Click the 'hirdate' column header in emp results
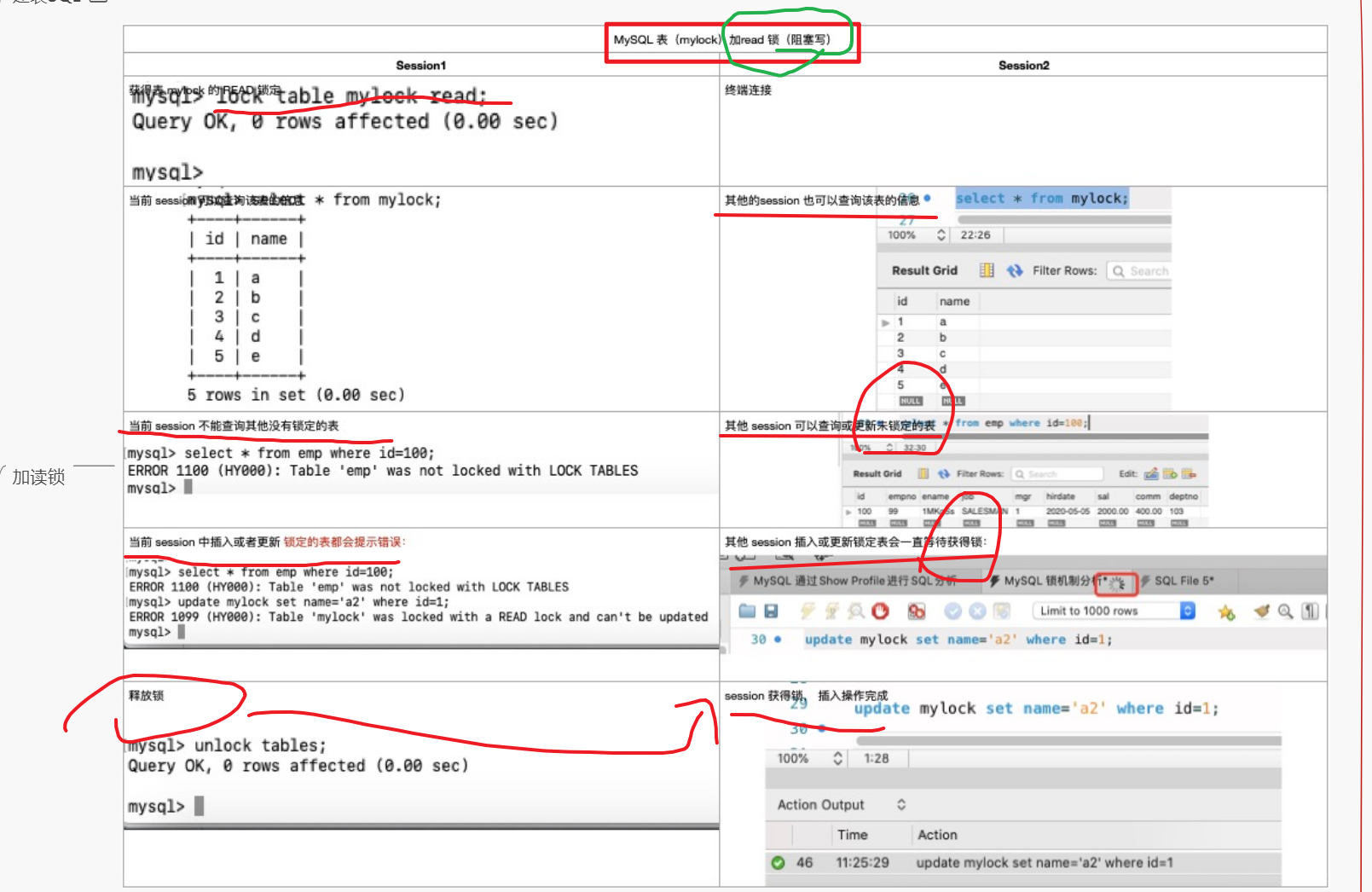 [1060, 496]
